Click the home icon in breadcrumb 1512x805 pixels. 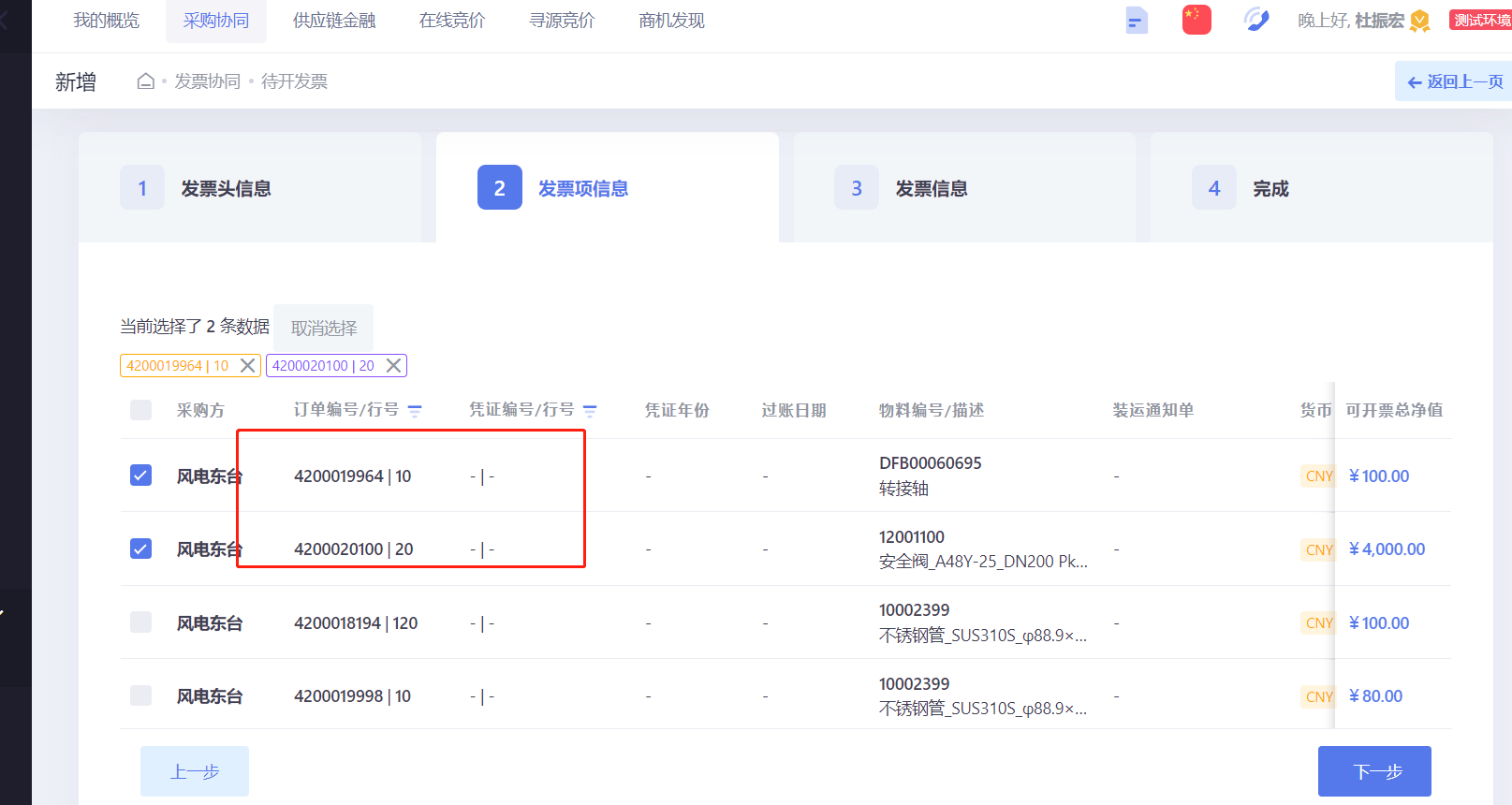pyautogui.click(x=145, y=81)
